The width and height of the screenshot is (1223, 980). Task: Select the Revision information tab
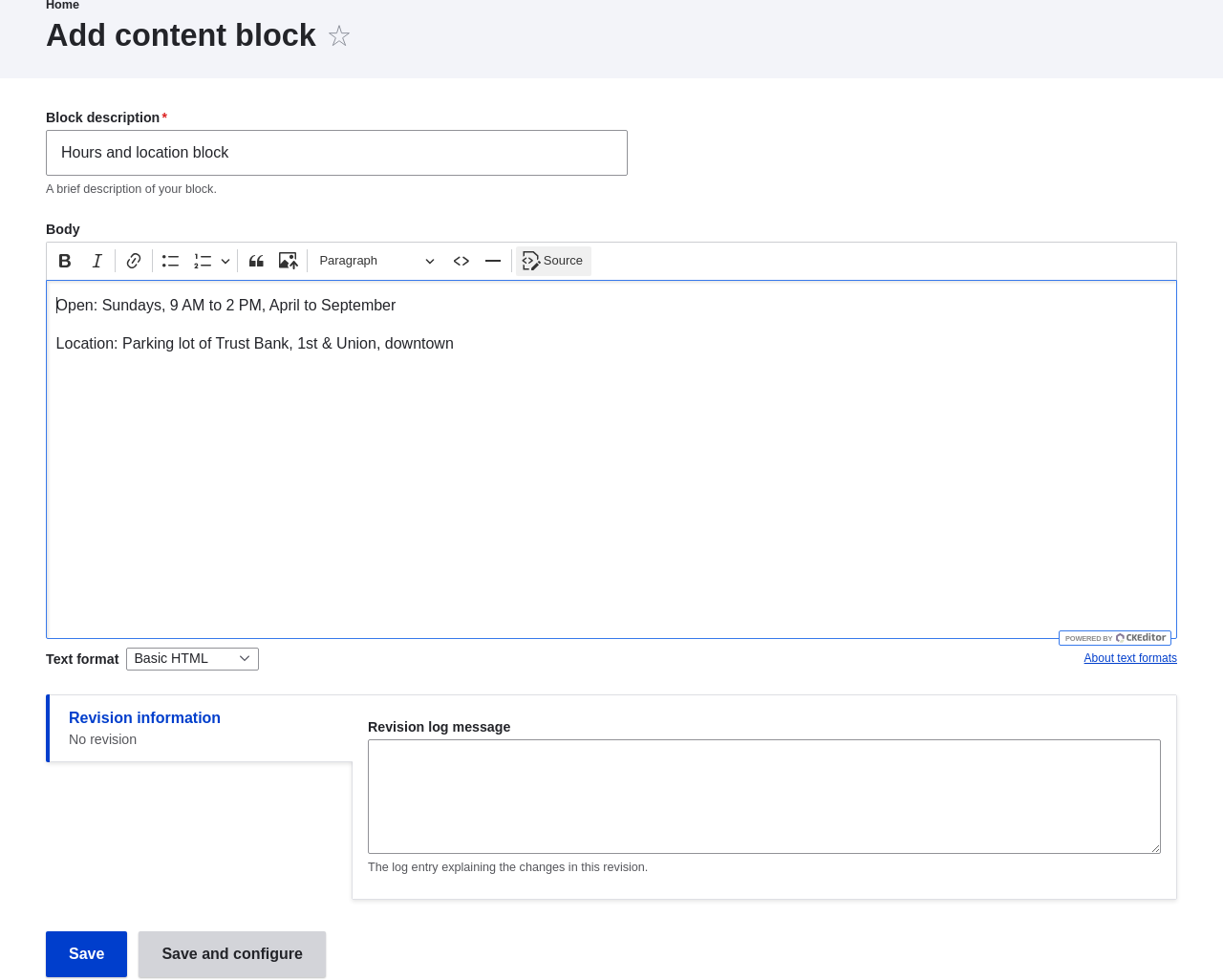click(x=144, y=718)
